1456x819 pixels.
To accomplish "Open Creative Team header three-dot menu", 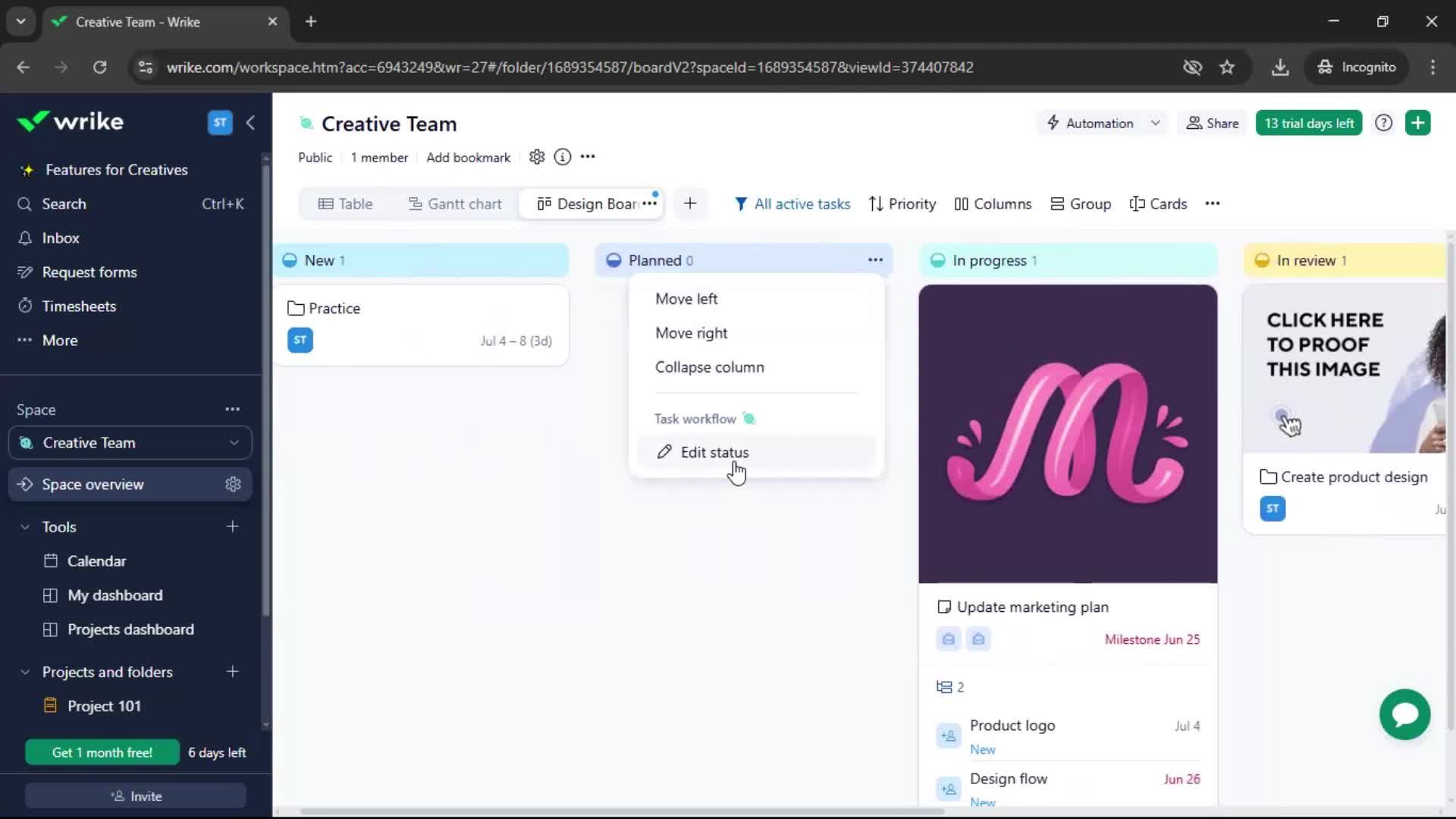I will tap(588, 157).
